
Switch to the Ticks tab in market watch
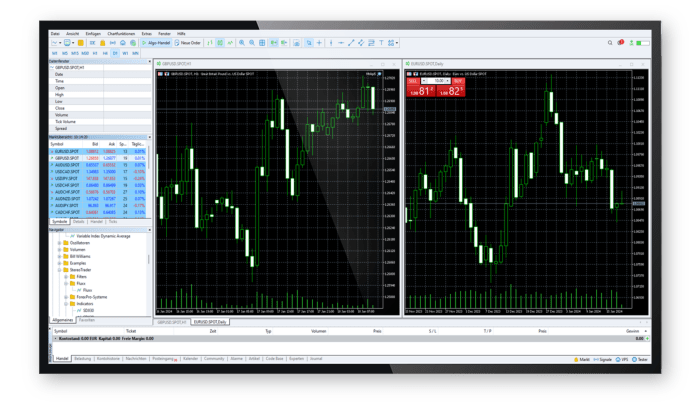coord(113,221)
